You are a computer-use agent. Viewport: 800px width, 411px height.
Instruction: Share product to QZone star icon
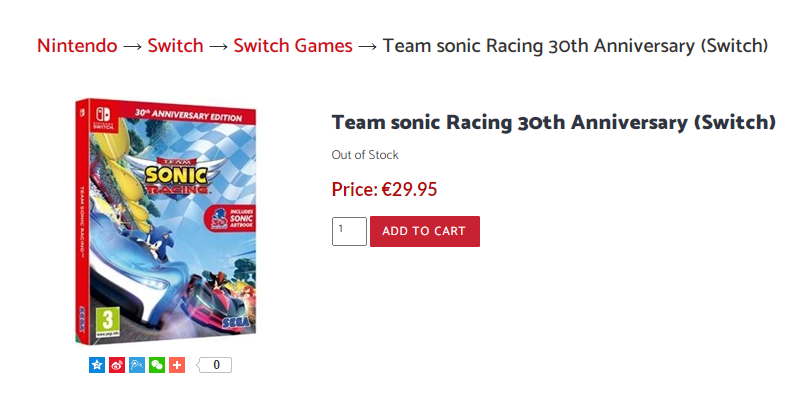tap(97, 365)
